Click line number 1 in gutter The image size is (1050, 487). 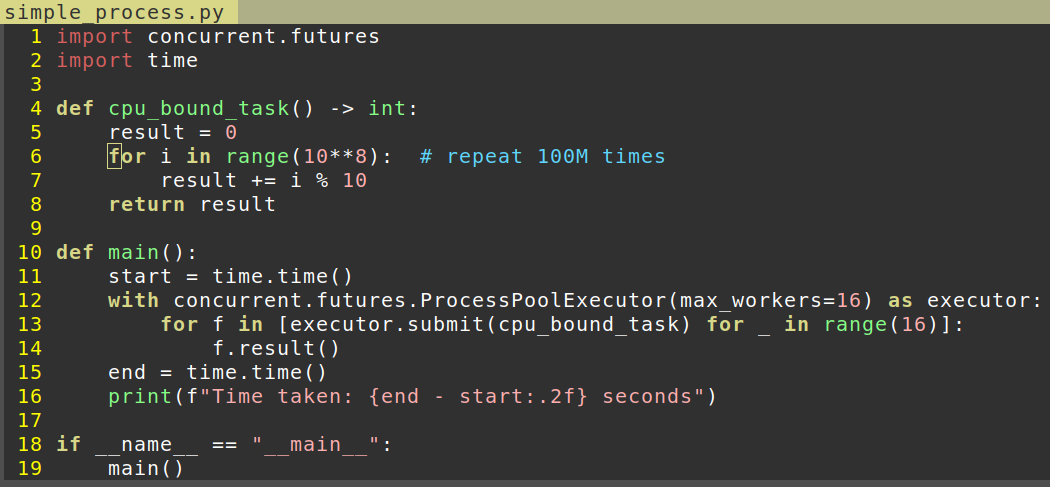pos(35,36)
